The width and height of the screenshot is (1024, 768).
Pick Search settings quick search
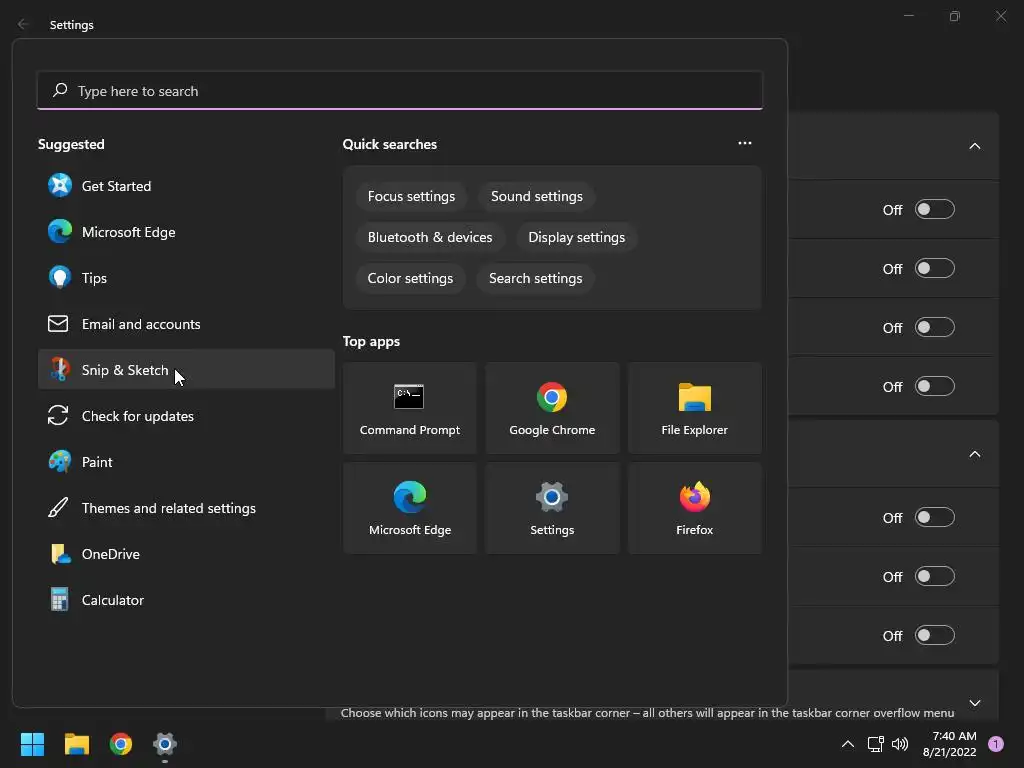[536, 279]
